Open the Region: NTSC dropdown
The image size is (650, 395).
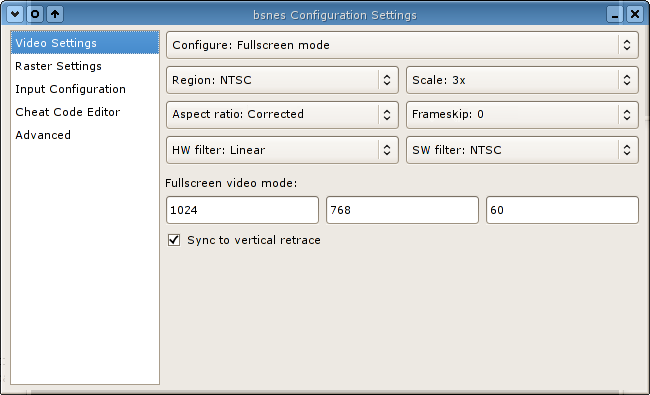coord(282,80)
